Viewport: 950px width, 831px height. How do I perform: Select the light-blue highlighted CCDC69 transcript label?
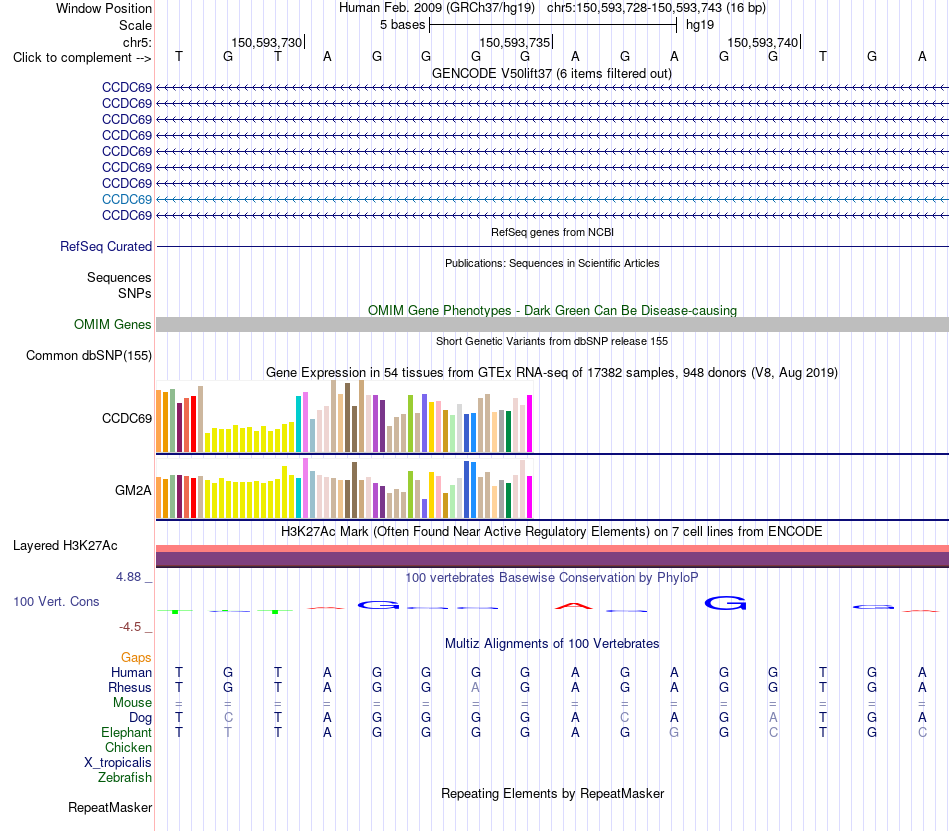(x=127, y=199)
